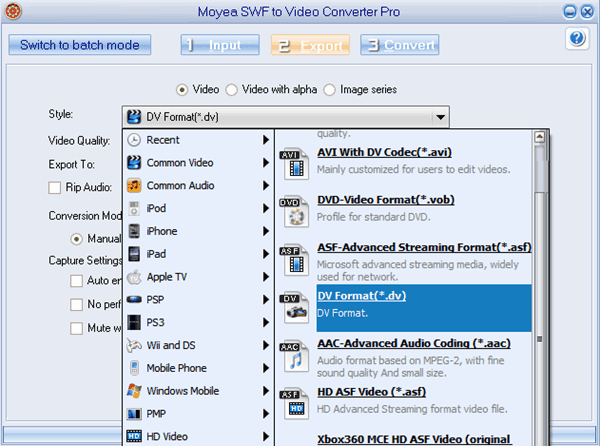Click the iPod device icon
Image resolution: width=600 pixels, height=446 pixels.
(134, 208)
